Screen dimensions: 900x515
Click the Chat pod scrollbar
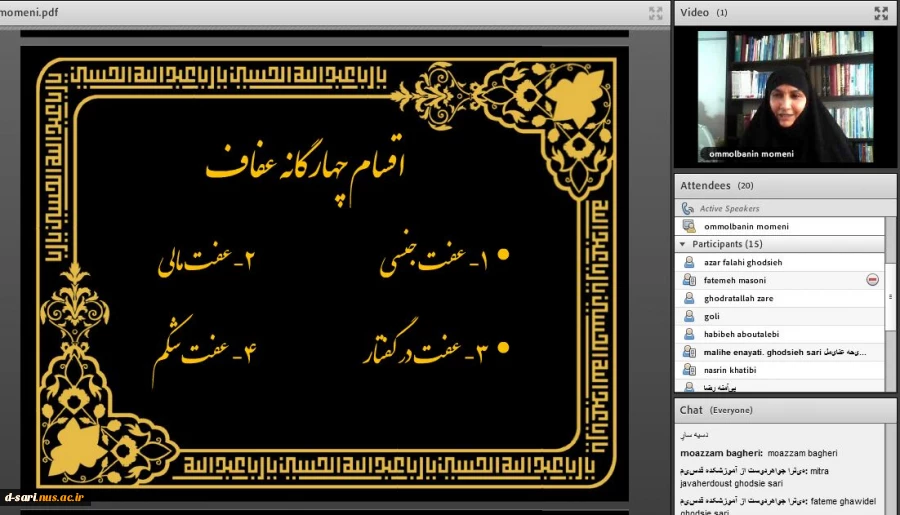(x=890, y=469)
